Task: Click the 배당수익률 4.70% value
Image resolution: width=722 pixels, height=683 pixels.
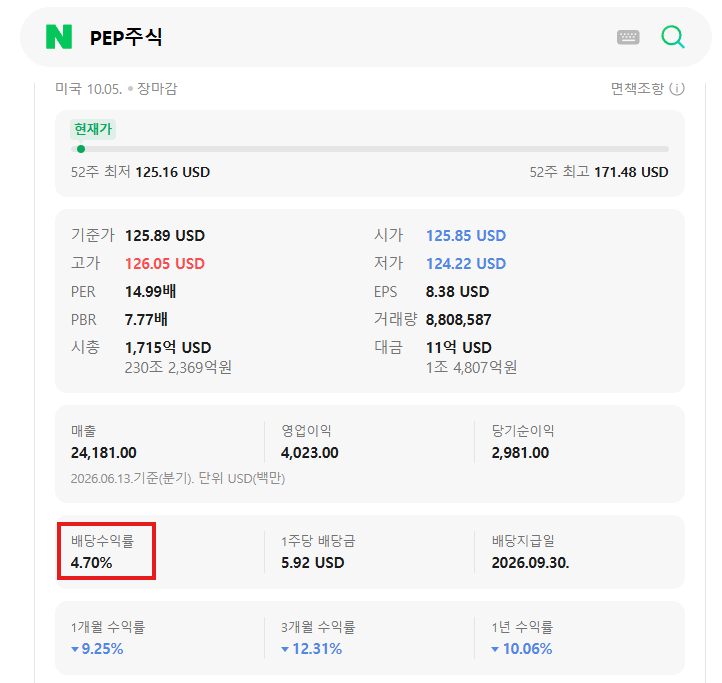Action: tap(91, 563)
